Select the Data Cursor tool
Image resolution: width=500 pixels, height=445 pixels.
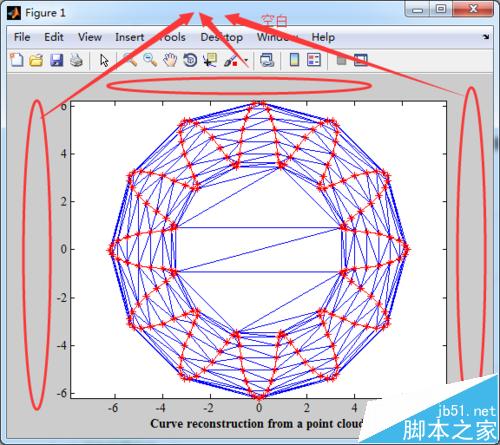210,60
